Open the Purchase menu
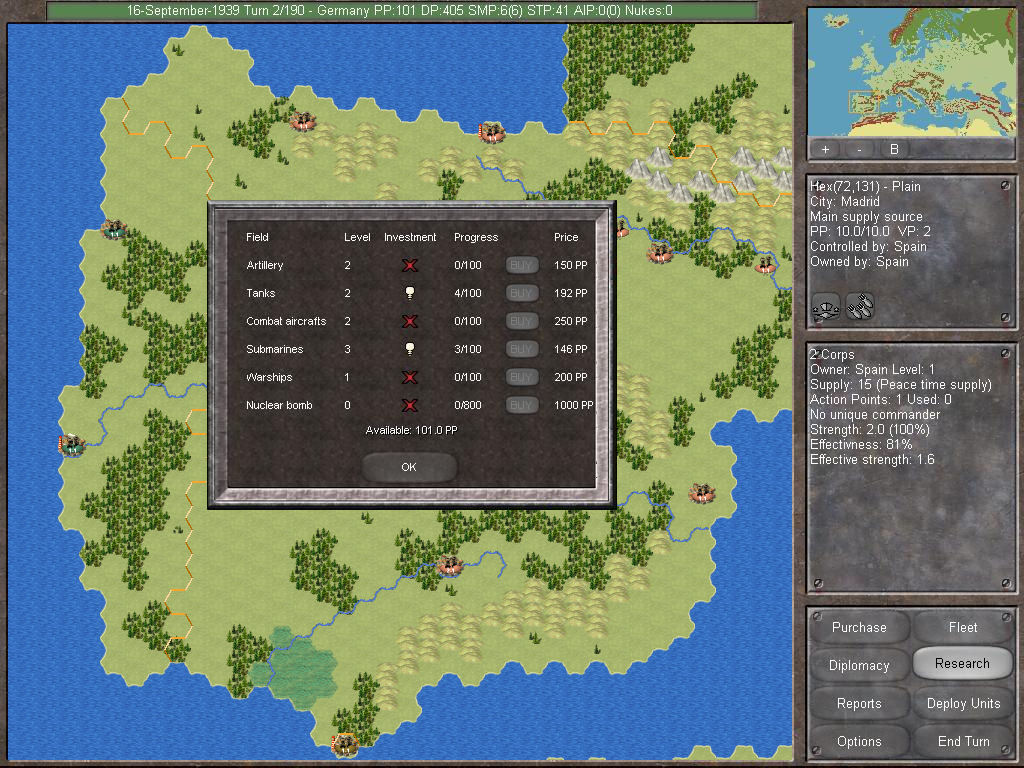 click(859, 627)
